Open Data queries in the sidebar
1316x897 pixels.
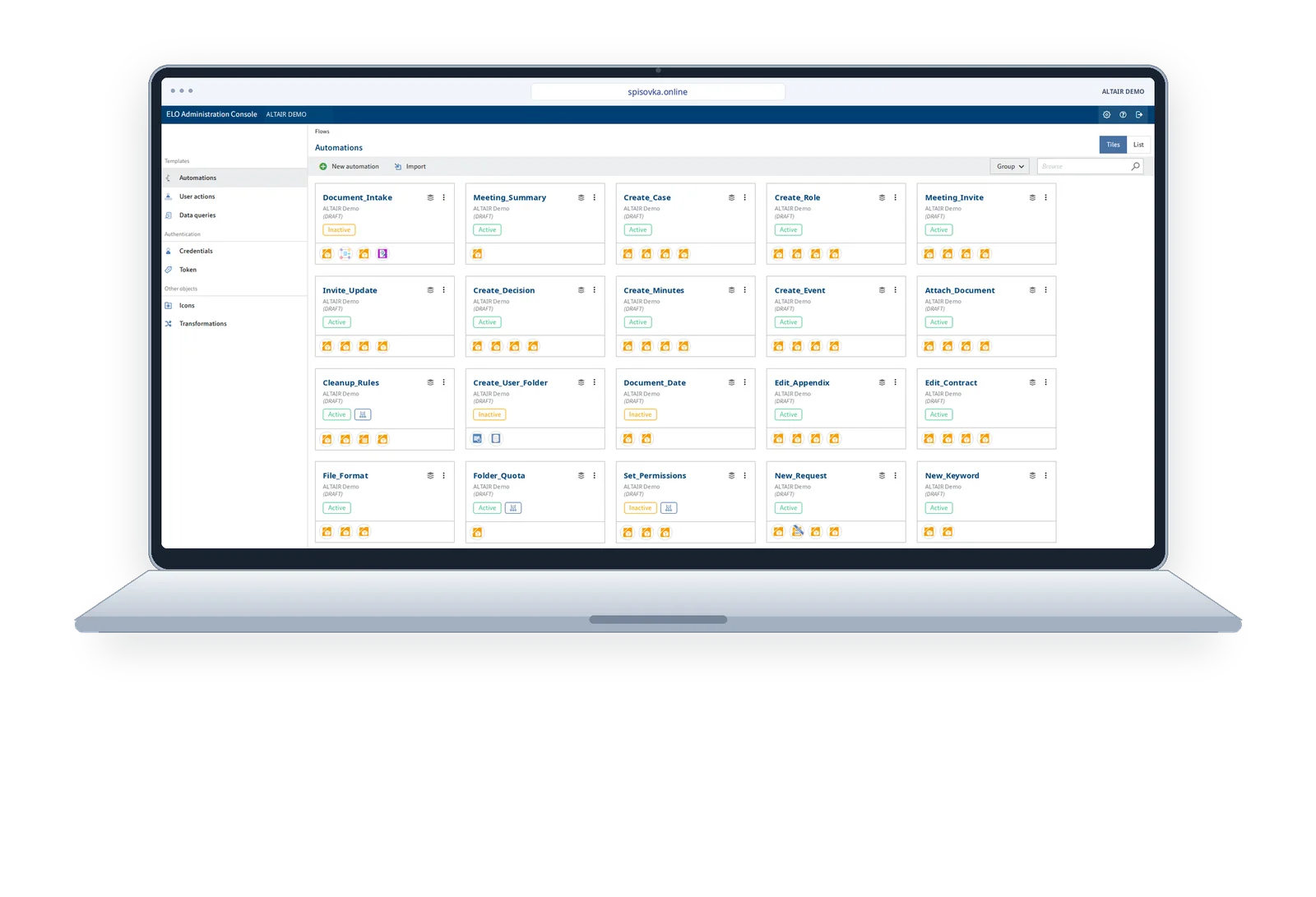coord(234,215)
